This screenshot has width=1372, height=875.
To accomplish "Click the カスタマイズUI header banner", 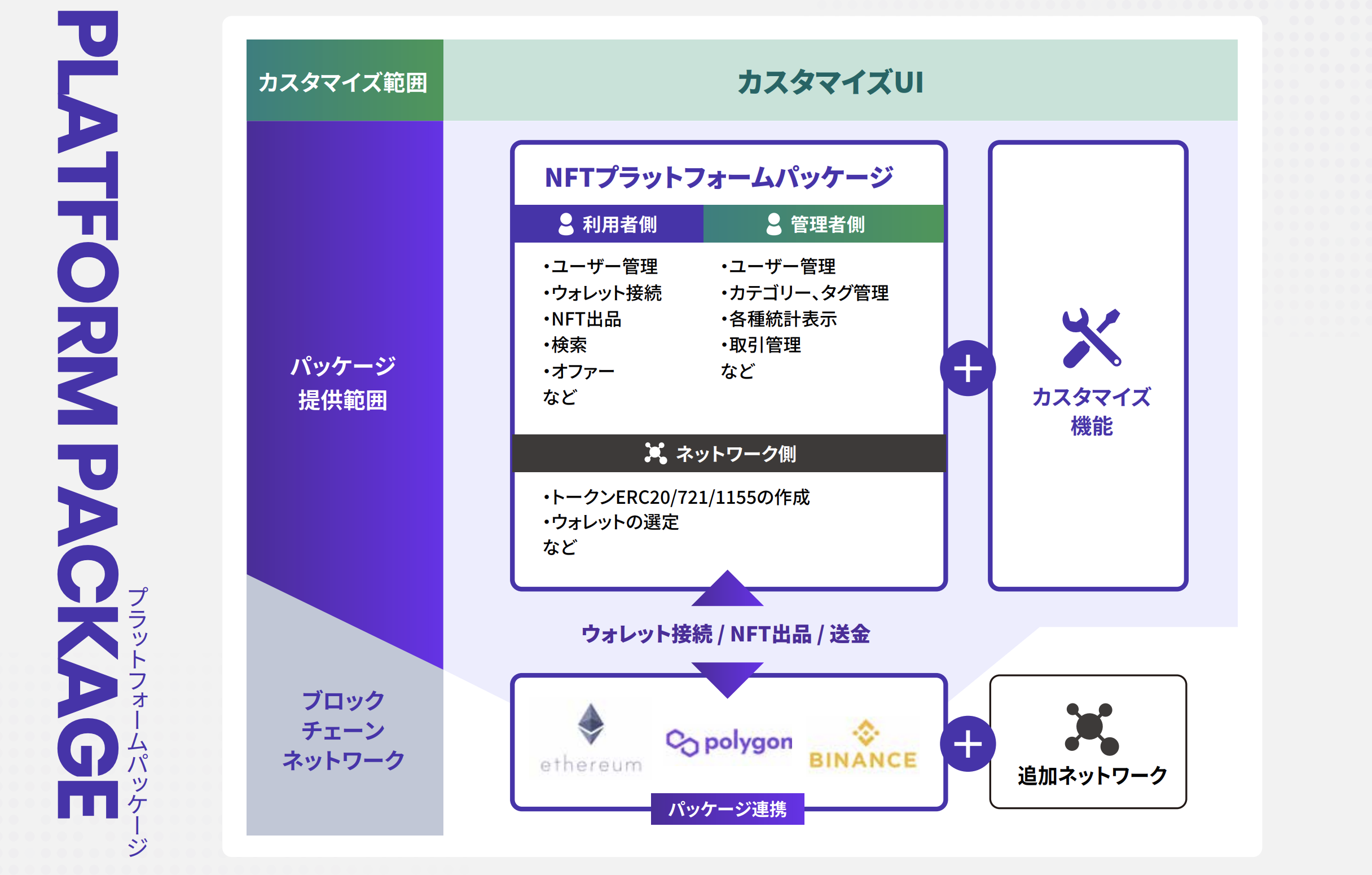I will 830,81.
